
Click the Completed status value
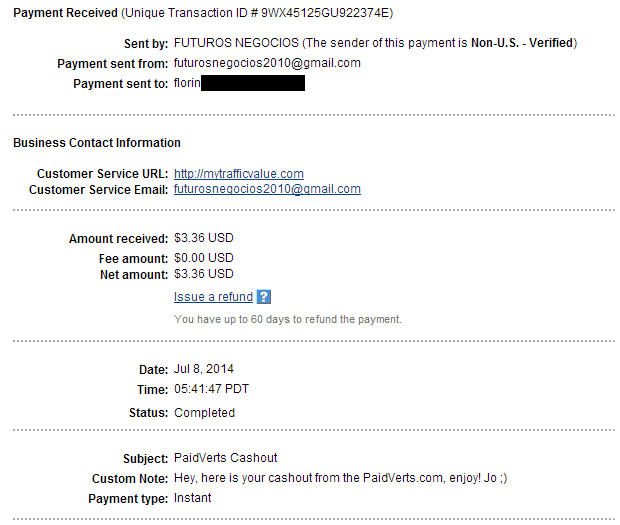click(x=204, y=413)
